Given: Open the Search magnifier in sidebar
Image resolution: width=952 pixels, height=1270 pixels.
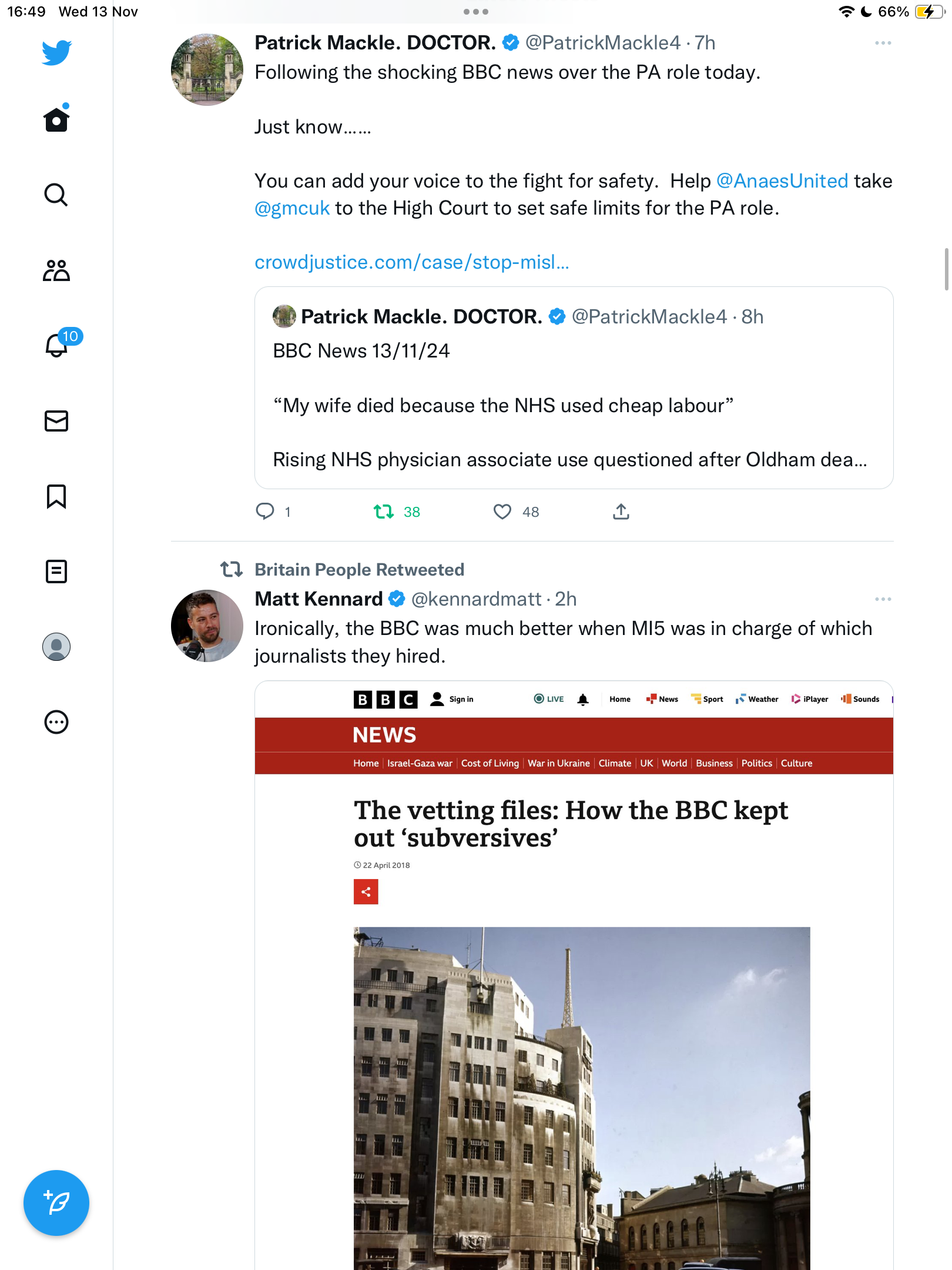Looking at the screenshot, I should pos(56,195).
